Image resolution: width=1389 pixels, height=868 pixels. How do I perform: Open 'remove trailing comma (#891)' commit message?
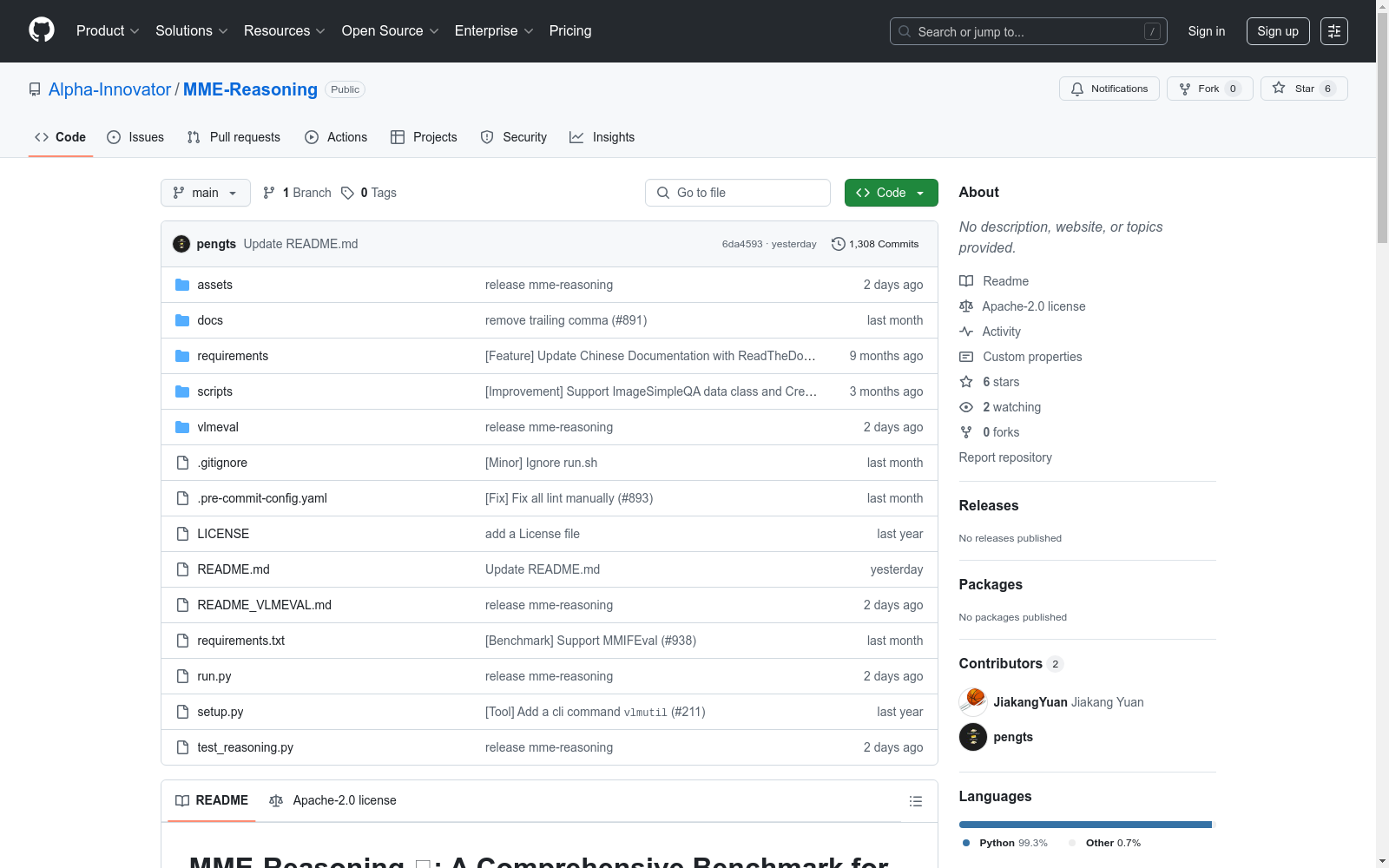coord(566,320)
